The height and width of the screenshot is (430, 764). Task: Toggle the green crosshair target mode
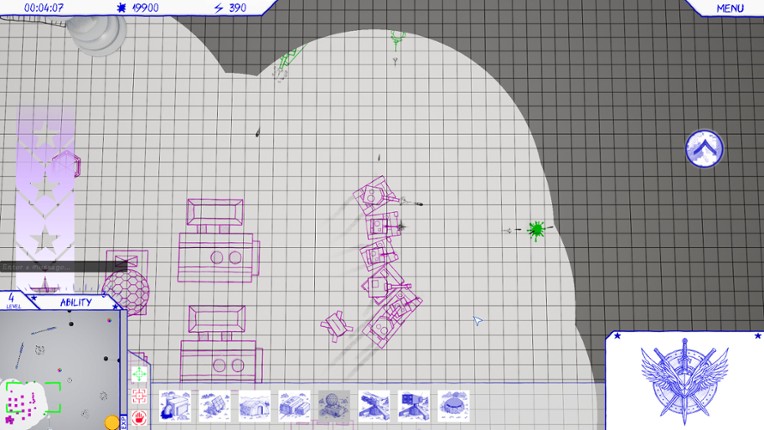(x=140, y=374)
